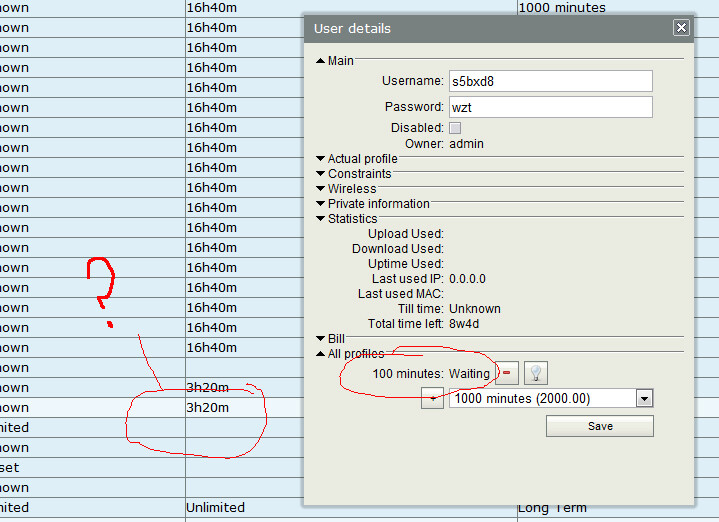Toggle the Statistics section
The image size is (719, 522).
321,218
